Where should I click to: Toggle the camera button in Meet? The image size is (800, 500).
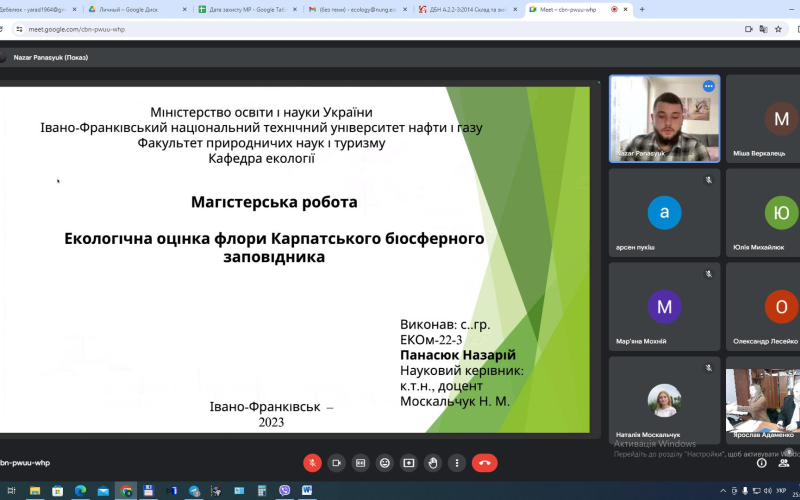[x=336, y=463]
